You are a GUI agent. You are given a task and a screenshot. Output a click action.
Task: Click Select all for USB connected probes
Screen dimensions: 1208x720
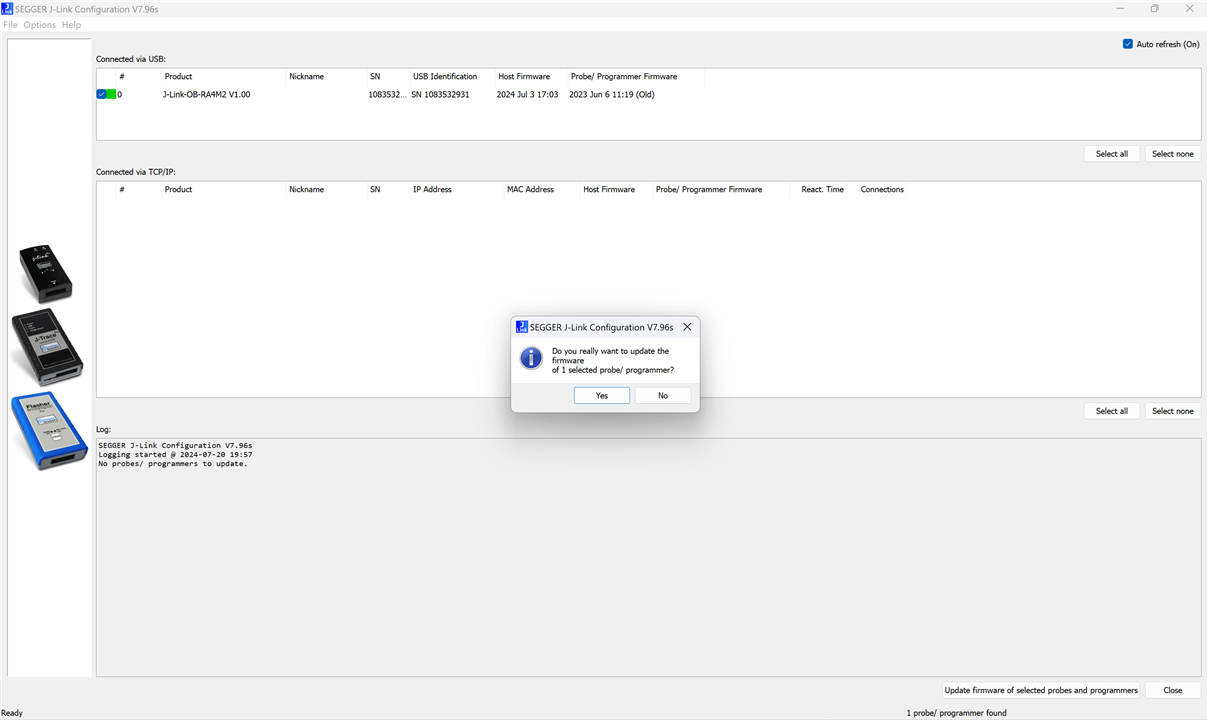coord(1112,154)
